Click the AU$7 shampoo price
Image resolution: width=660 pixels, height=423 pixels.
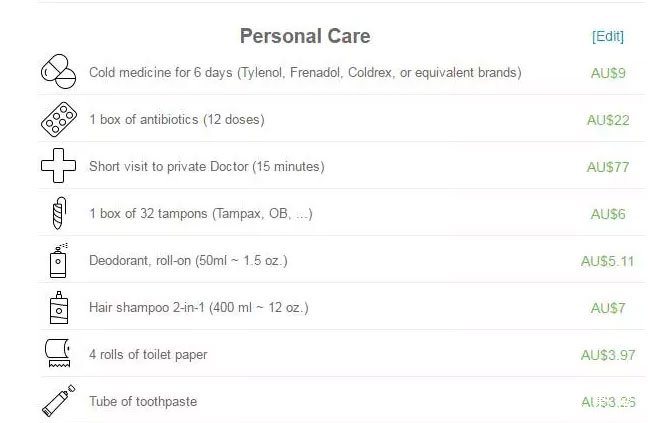tap(608, 308)
